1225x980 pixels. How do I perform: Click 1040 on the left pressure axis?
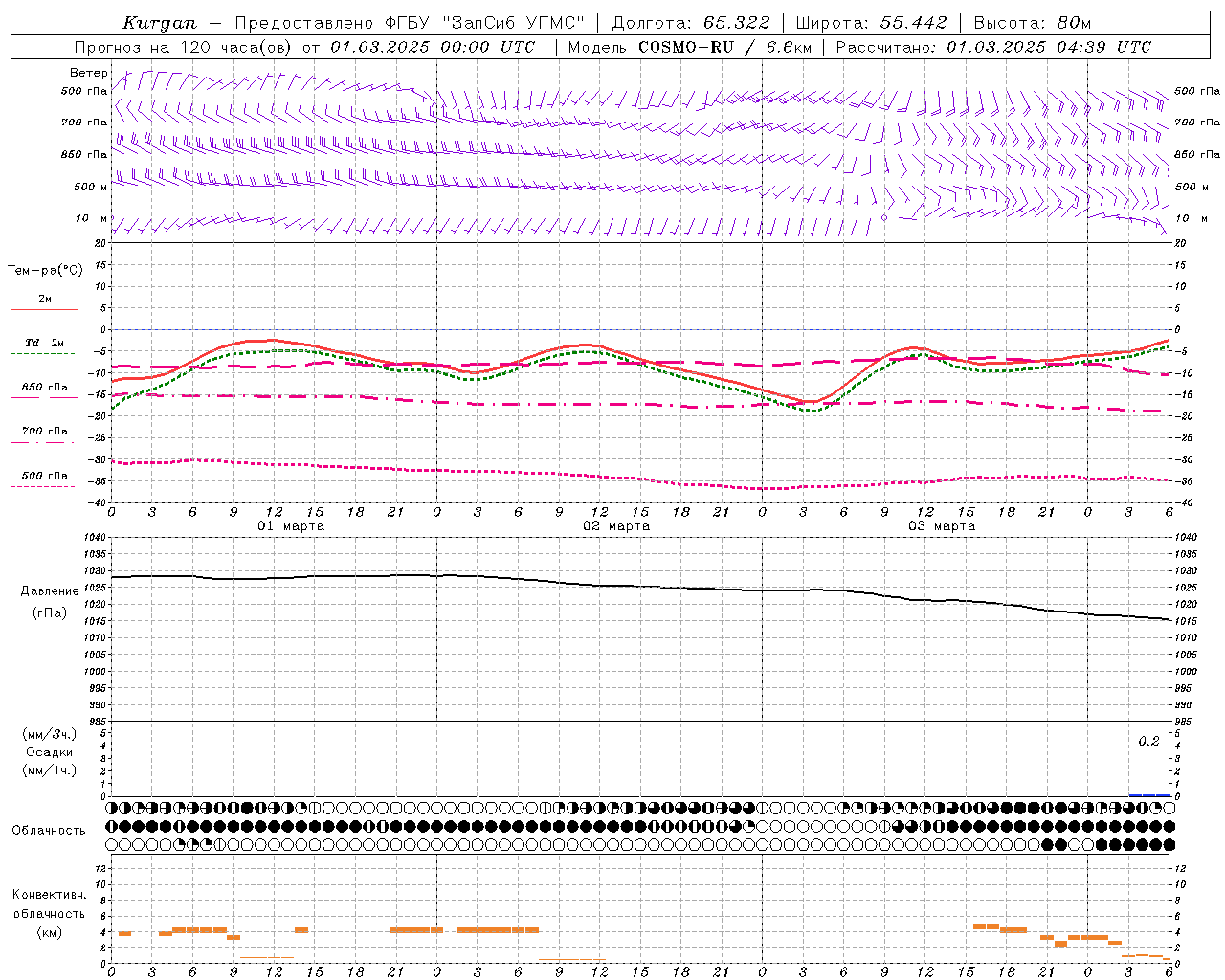(x=94, y=538)
